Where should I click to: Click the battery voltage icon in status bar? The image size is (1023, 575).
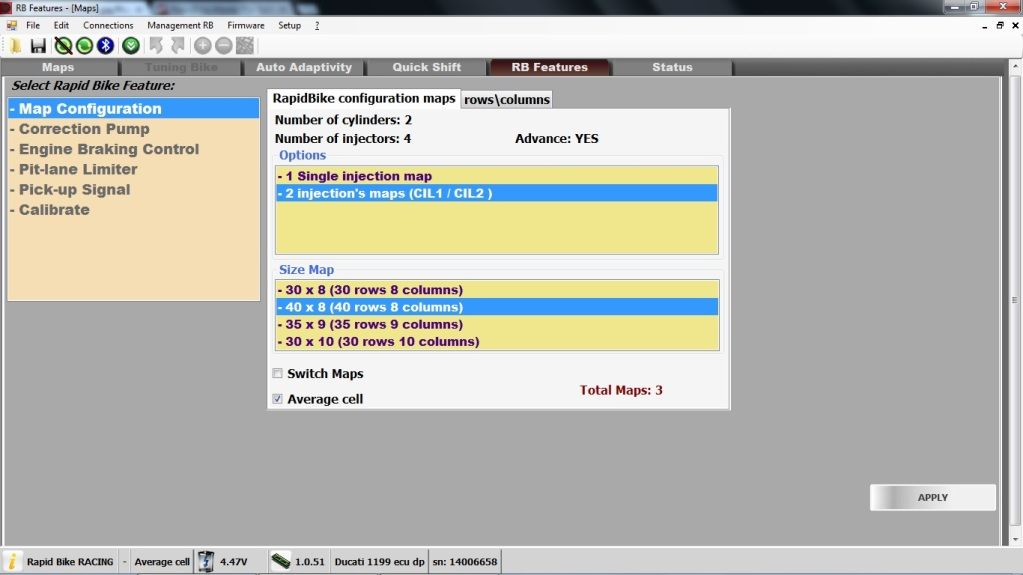tap(206, 561)
